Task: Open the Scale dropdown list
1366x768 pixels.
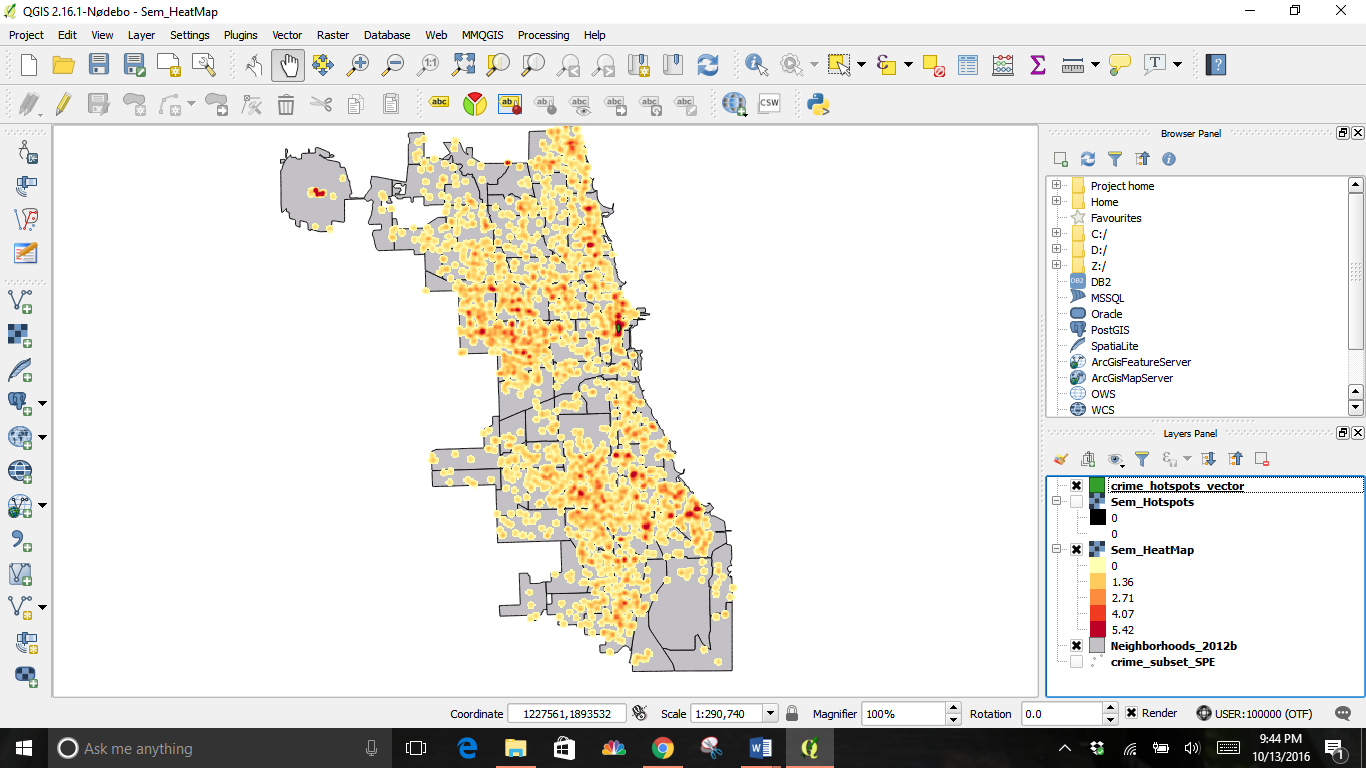Action: tap(770, 714)
